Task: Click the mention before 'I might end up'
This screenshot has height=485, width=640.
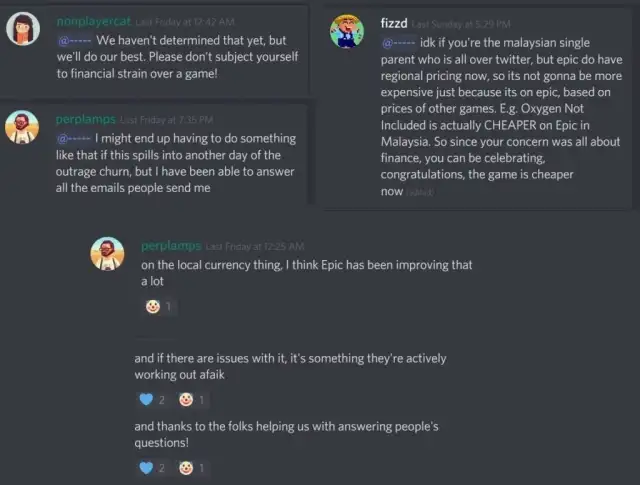Action: coord(74,137)
